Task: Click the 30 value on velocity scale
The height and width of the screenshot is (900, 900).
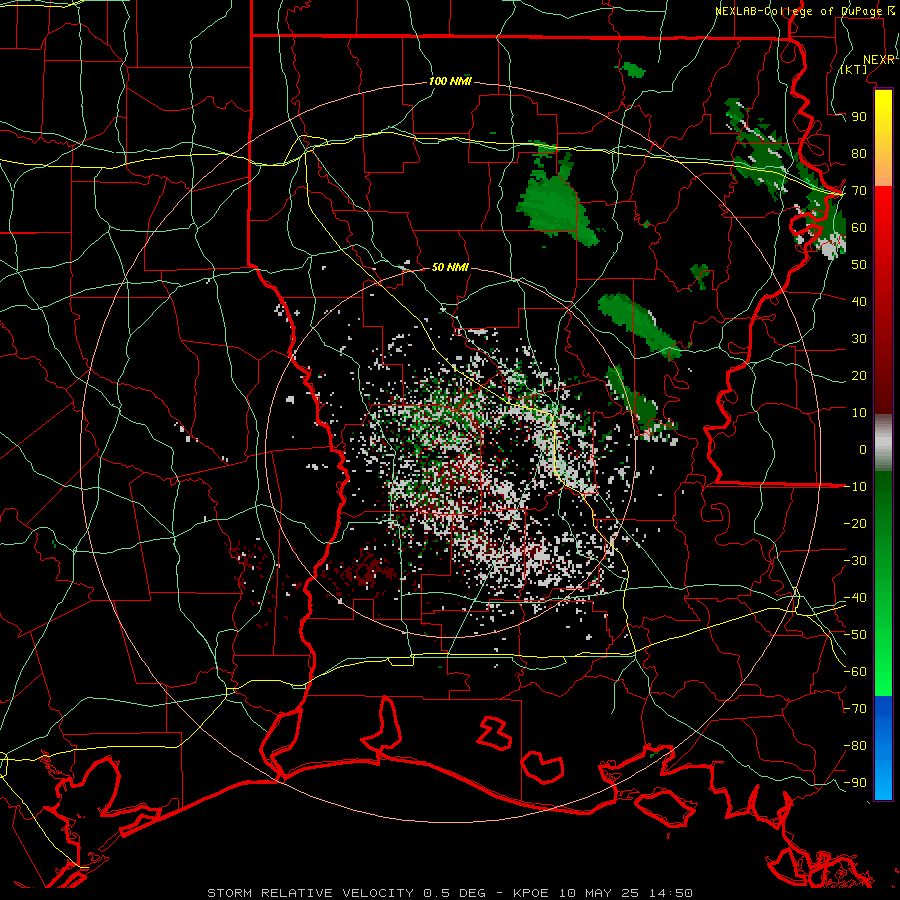Action: click(x=859, y=339)
